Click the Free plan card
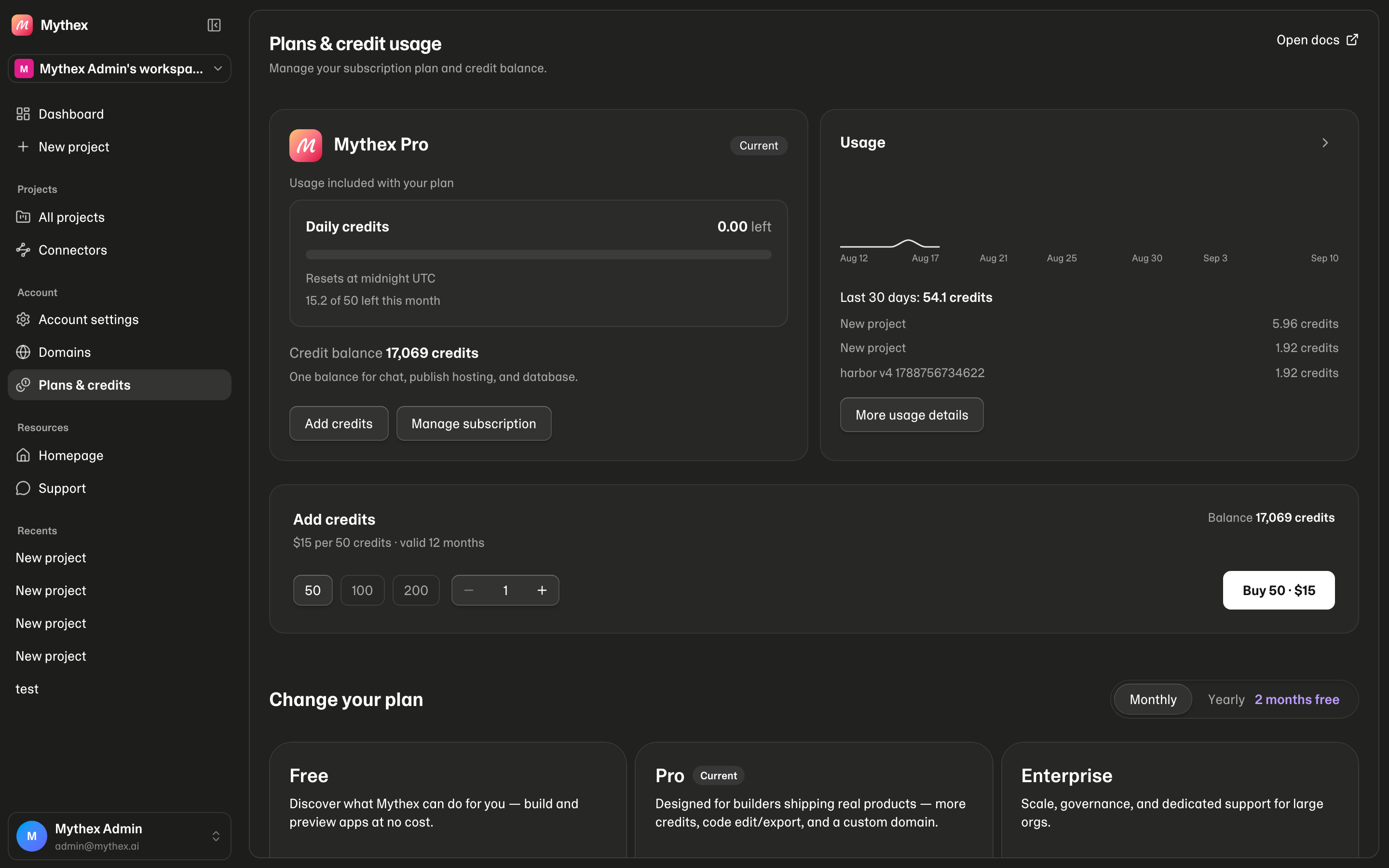1389x868 pixels. coord(448,800)
